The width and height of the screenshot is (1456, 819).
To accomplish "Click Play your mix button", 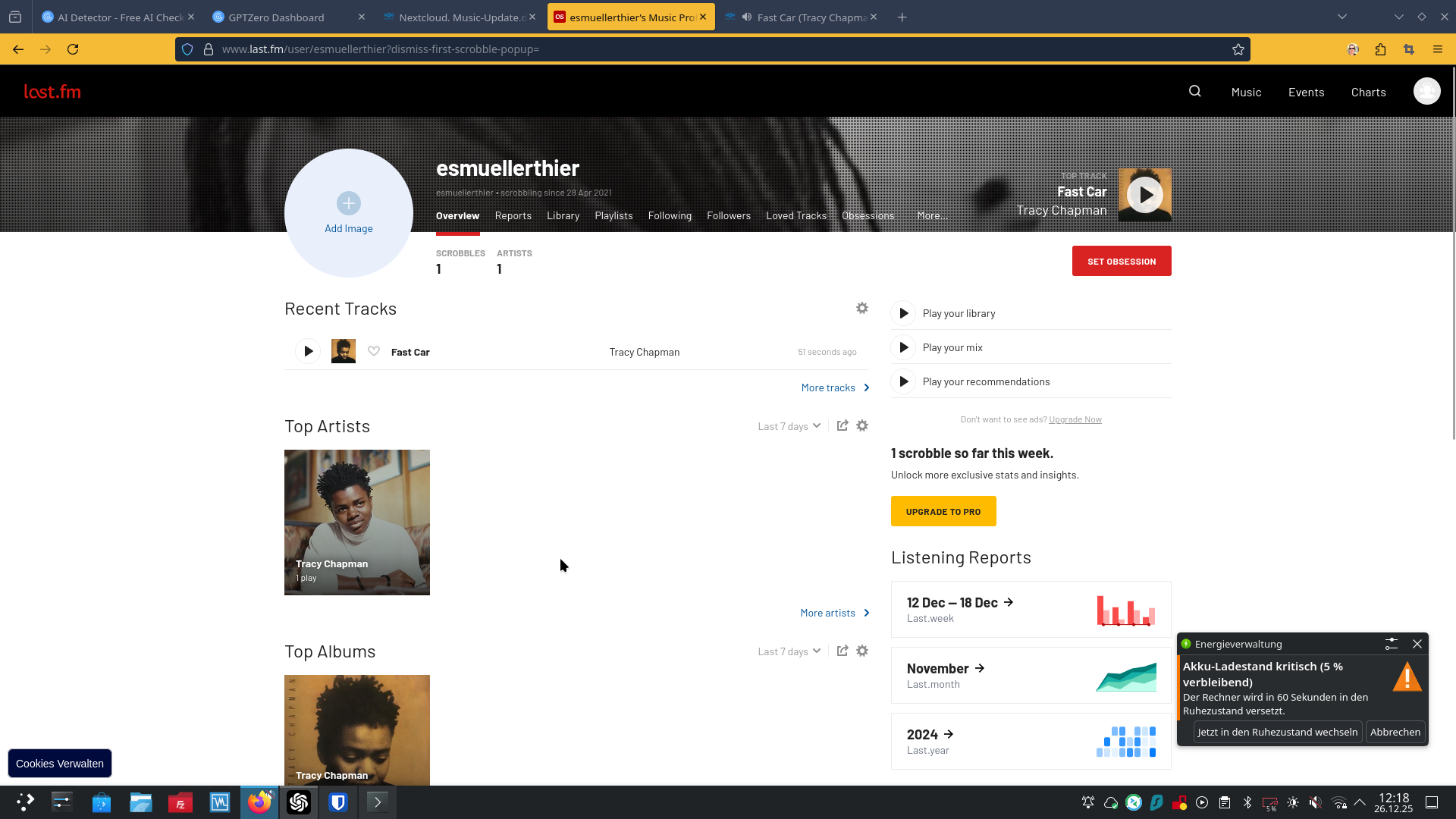I will [x=903, y=347].
